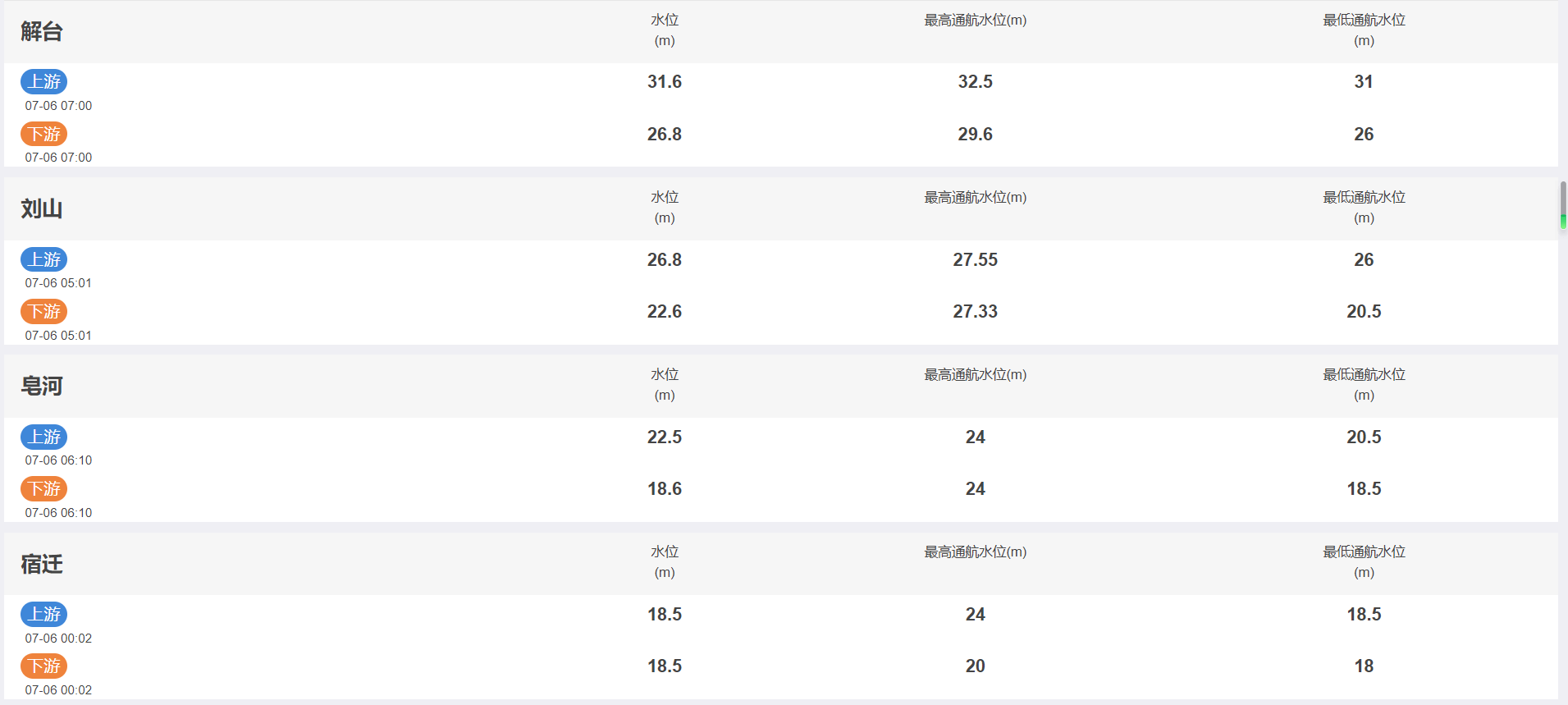
Task: Click the 上游 badge under 皂河
Action: (44, 437)
